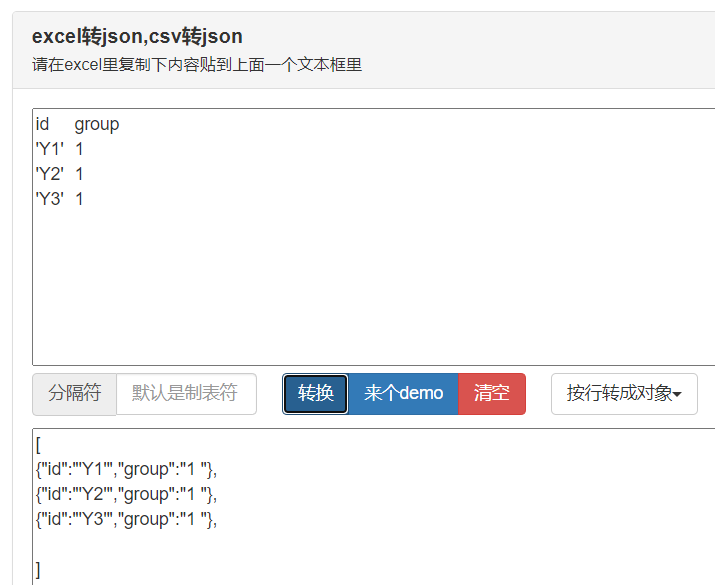Image resolution: width=715 pixels, height=585 pixels.
Task: Focus the 默认是制表符 delimiter field
Action: pos(186,394)
